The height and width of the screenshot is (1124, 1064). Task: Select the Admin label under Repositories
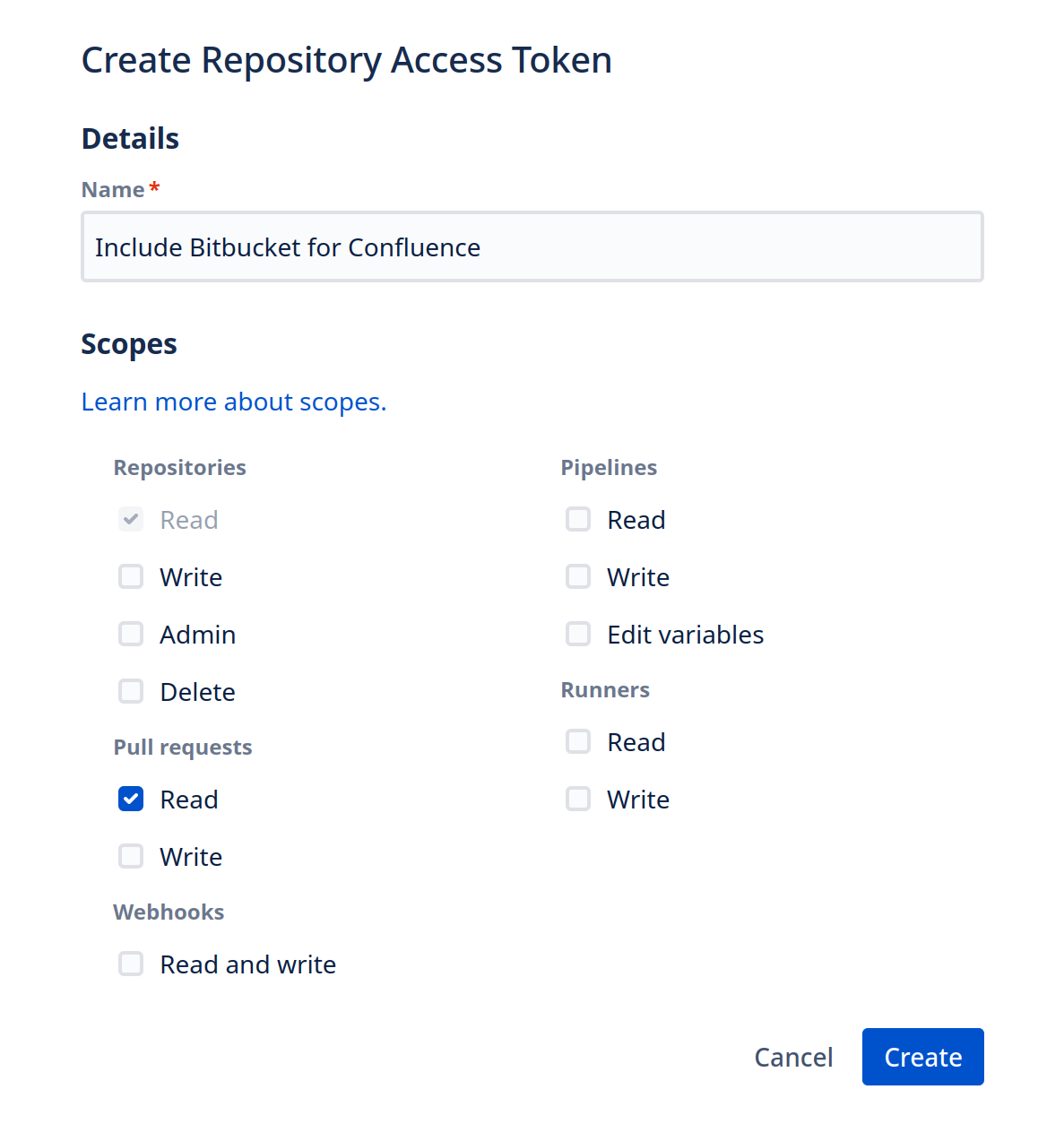pyautogui.click(x=197, y=635)
